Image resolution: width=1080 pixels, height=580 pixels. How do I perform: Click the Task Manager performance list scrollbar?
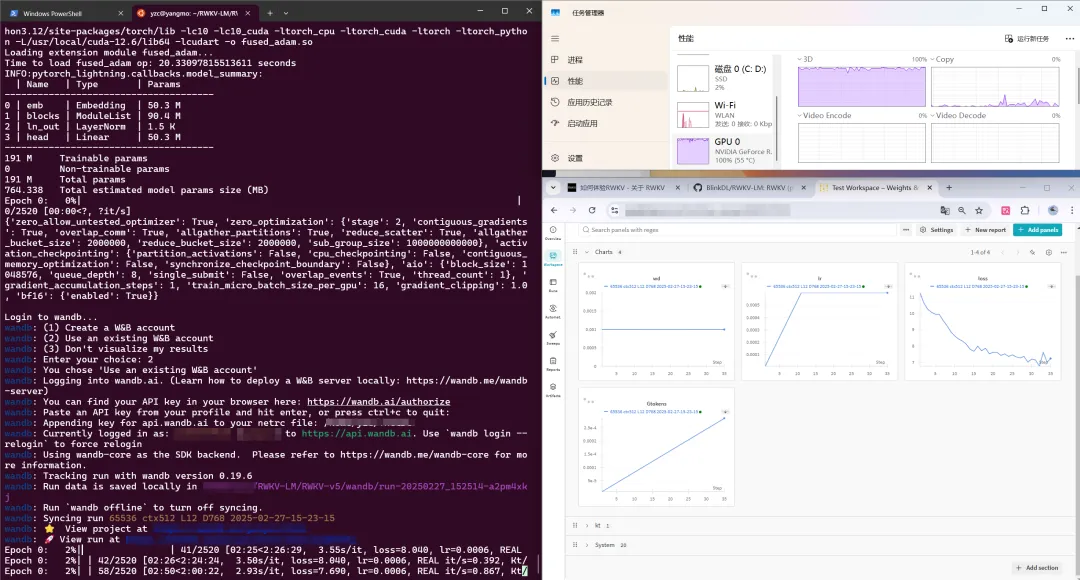pos(778,127)
